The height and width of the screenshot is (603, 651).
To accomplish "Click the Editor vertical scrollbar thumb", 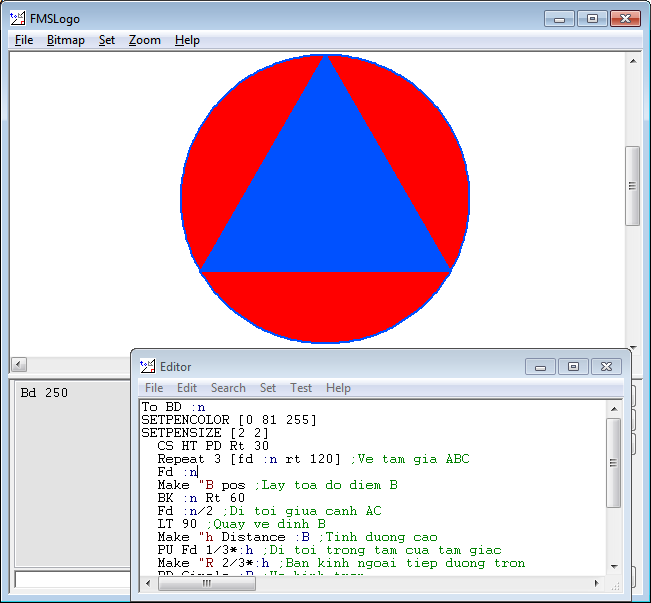I will pyautogui.click(x=614, y=463).
